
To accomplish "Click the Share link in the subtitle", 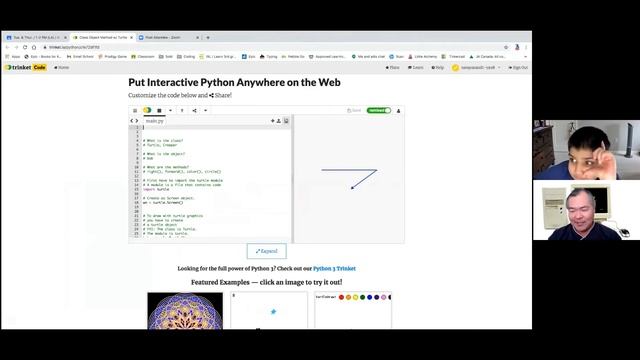I will point(220,95).
